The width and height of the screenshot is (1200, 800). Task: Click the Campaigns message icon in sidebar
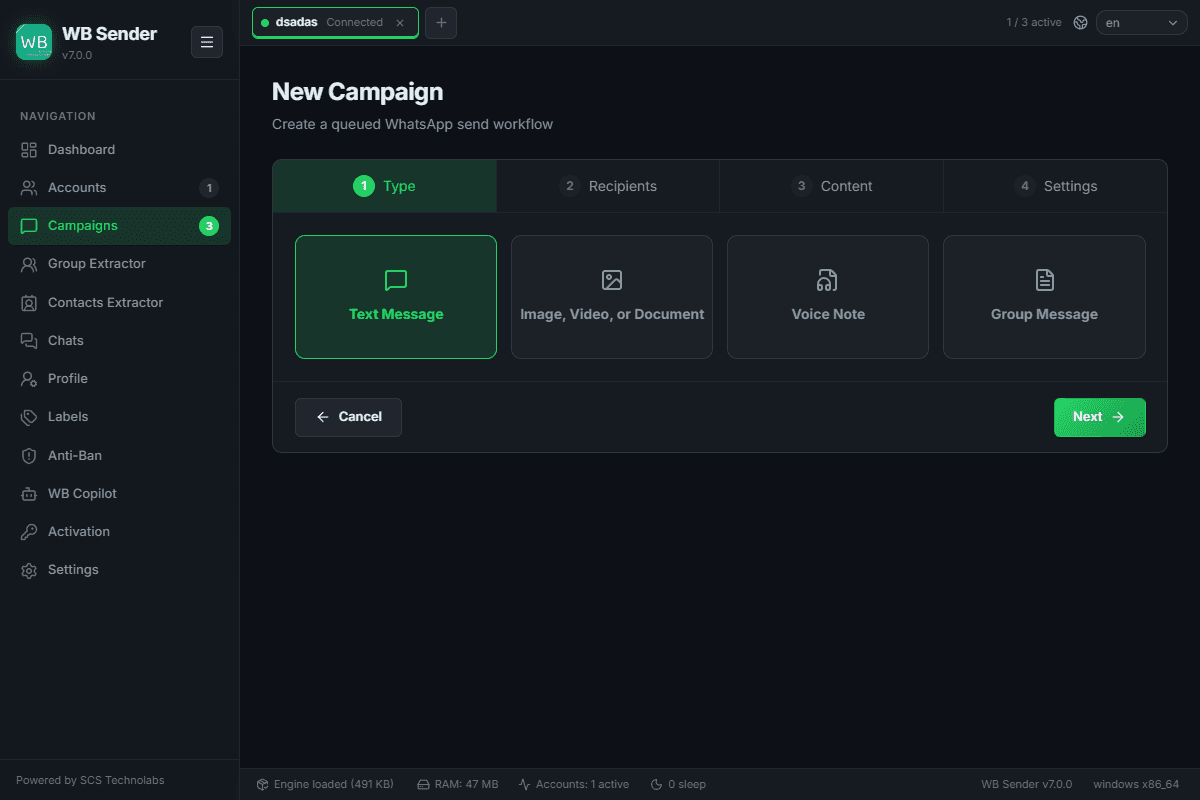(x=29, y=226)
